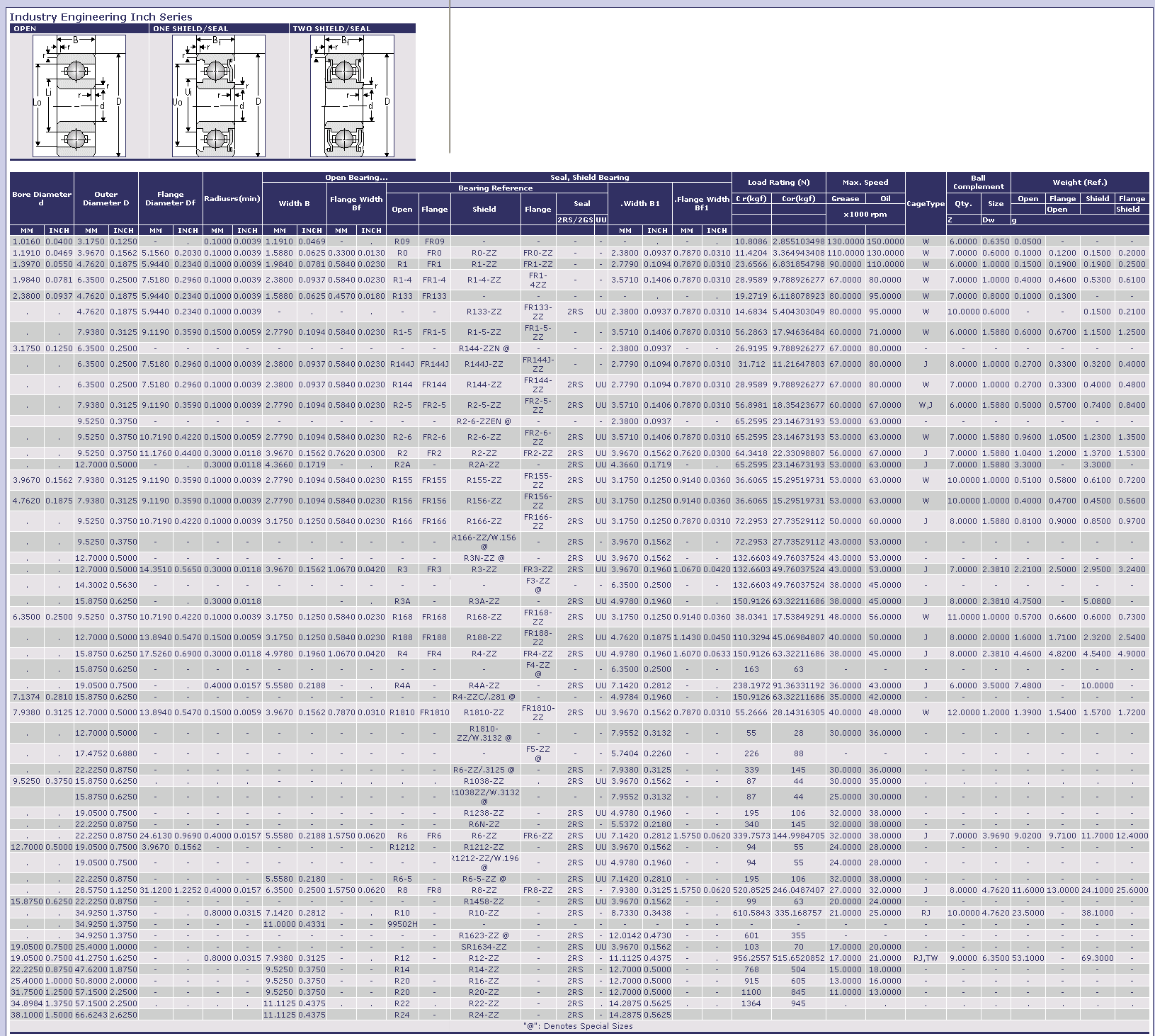Click the 'R1238-ZZ' shield reference
Viewport: 1155px width, 1036px height.
point(484,813)
